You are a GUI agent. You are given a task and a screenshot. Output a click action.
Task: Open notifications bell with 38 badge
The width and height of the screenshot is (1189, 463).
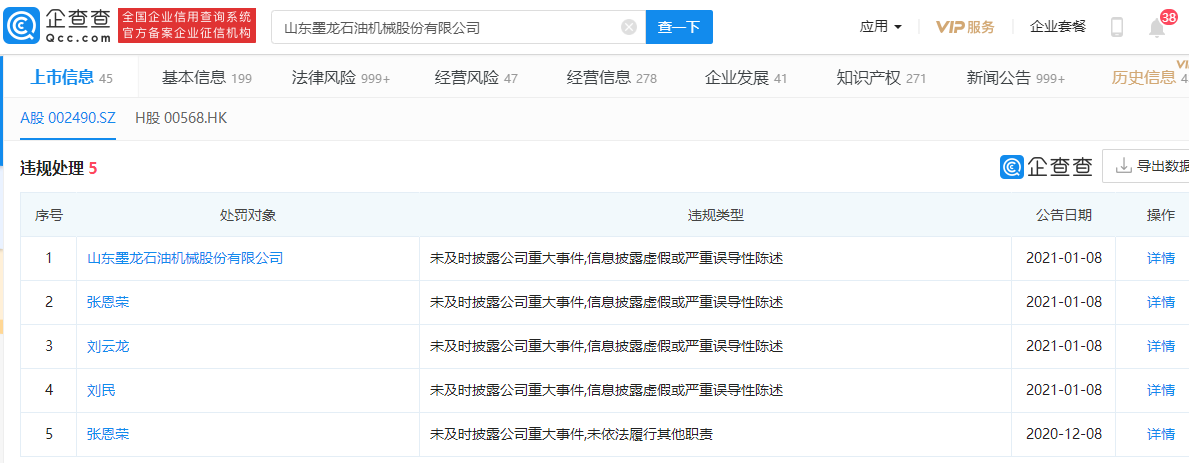[1158, 27]
